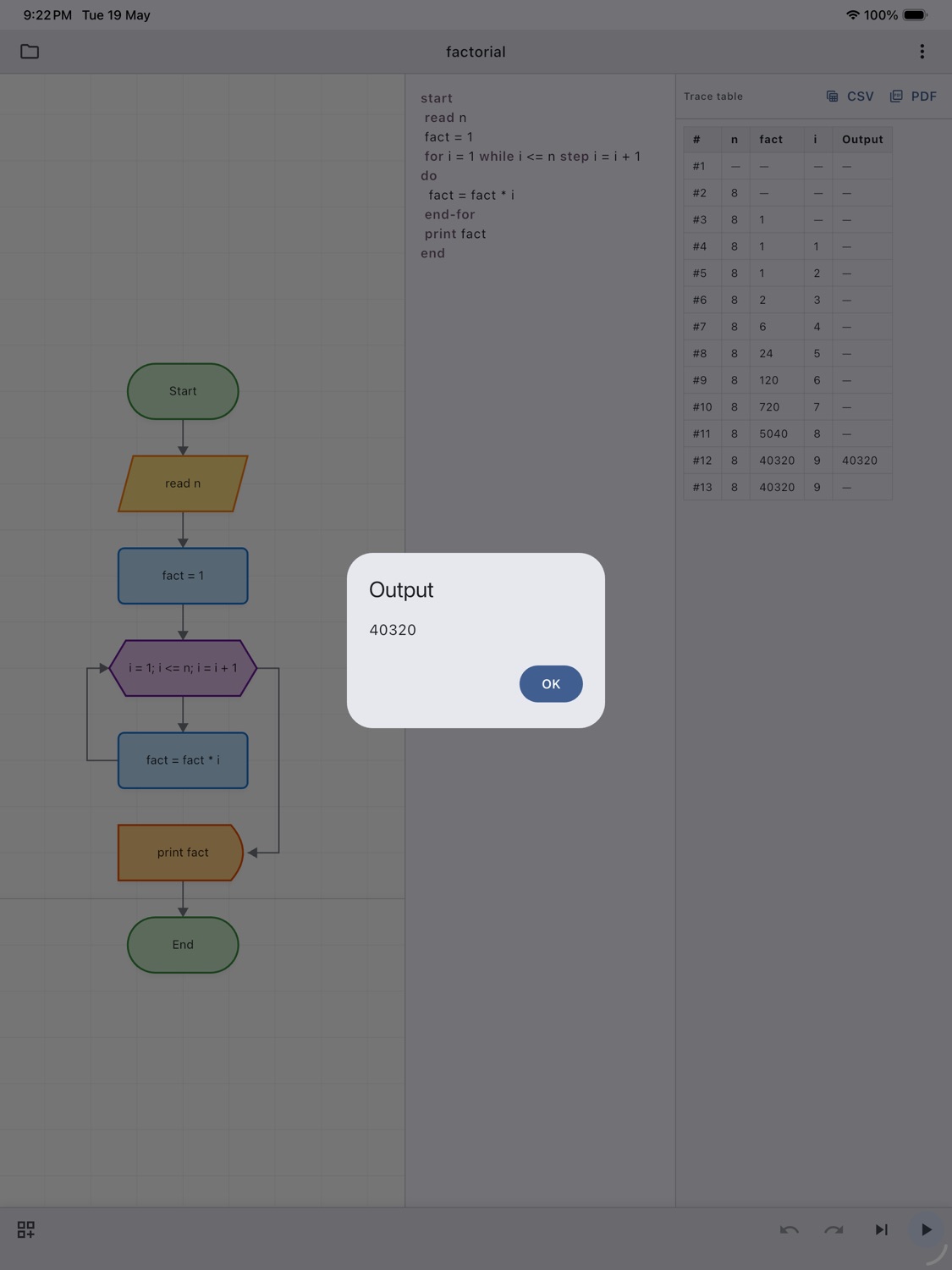Select the End terminal node
952x1270 pixels.
(183, 945)
